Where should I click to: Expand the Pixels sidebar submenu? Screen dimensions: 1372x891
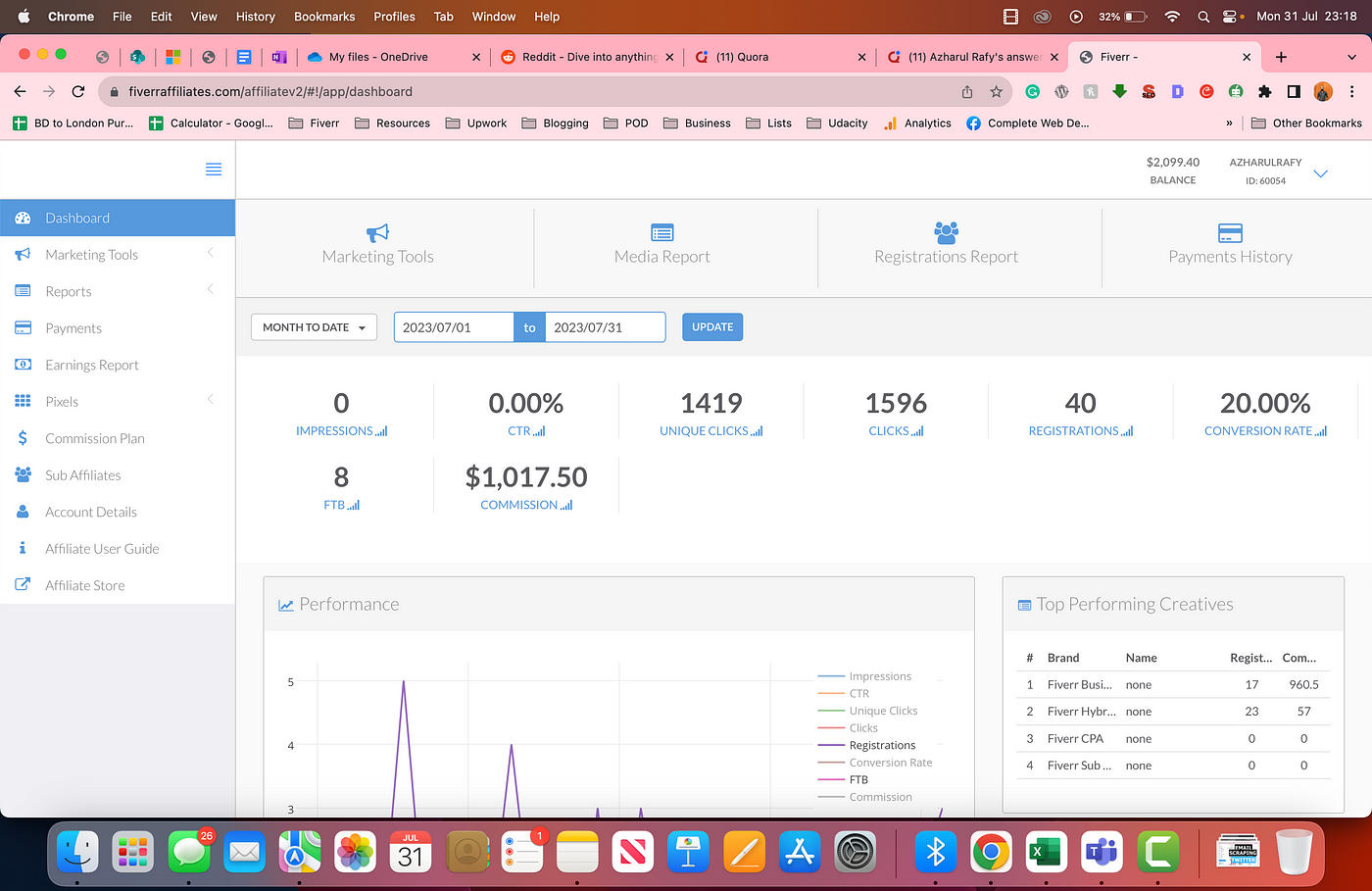pos(210,400)
